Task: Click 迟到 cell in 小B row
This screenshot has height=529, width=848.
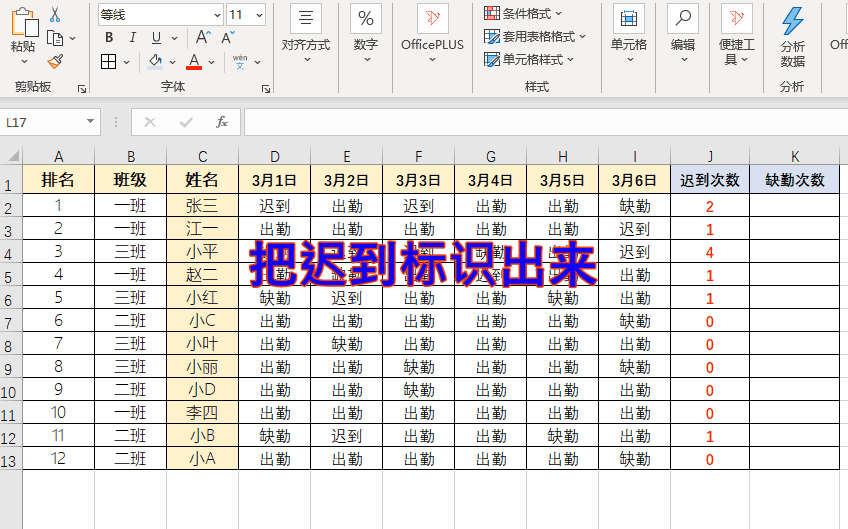Action: [x=347, y=436]
